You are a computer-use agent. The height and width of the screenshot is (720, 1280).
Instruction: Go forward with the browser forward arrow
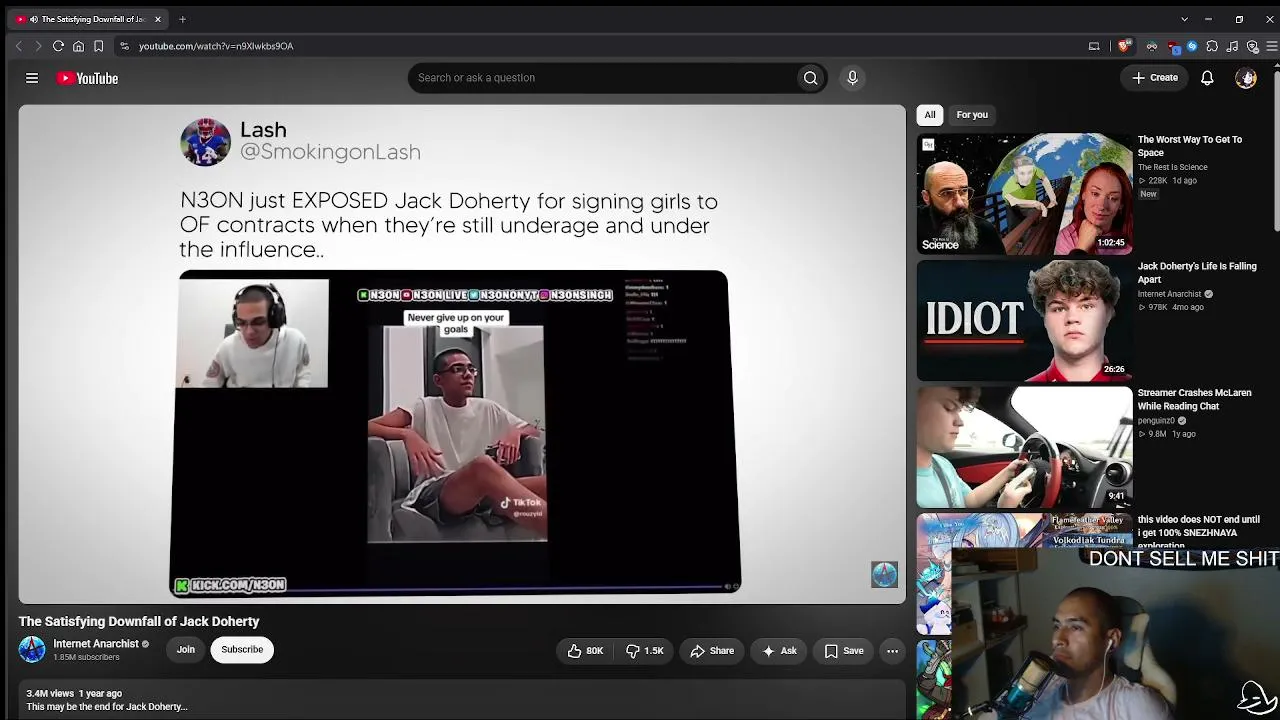tap(38, 46)
